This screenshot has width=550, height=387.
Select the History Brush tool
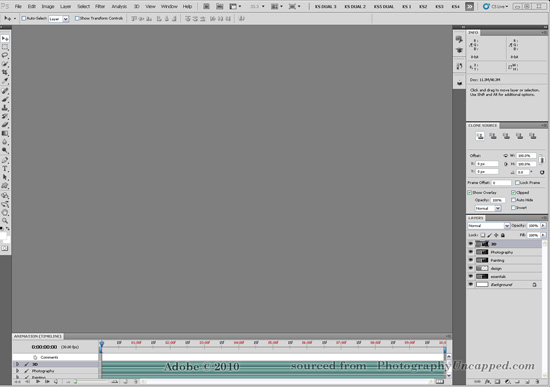[5, 116]
